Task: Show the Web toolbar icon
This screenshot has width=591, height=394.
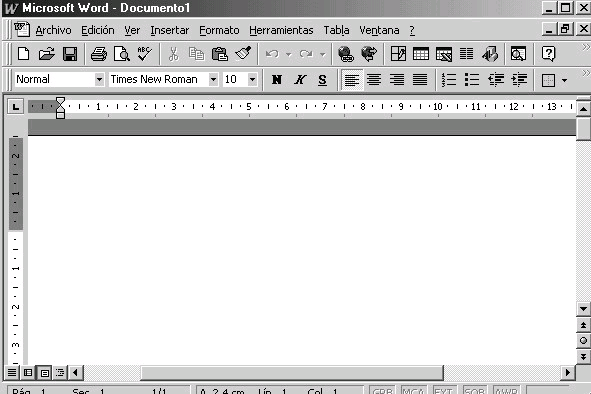Action: click(x=369, y=54)
